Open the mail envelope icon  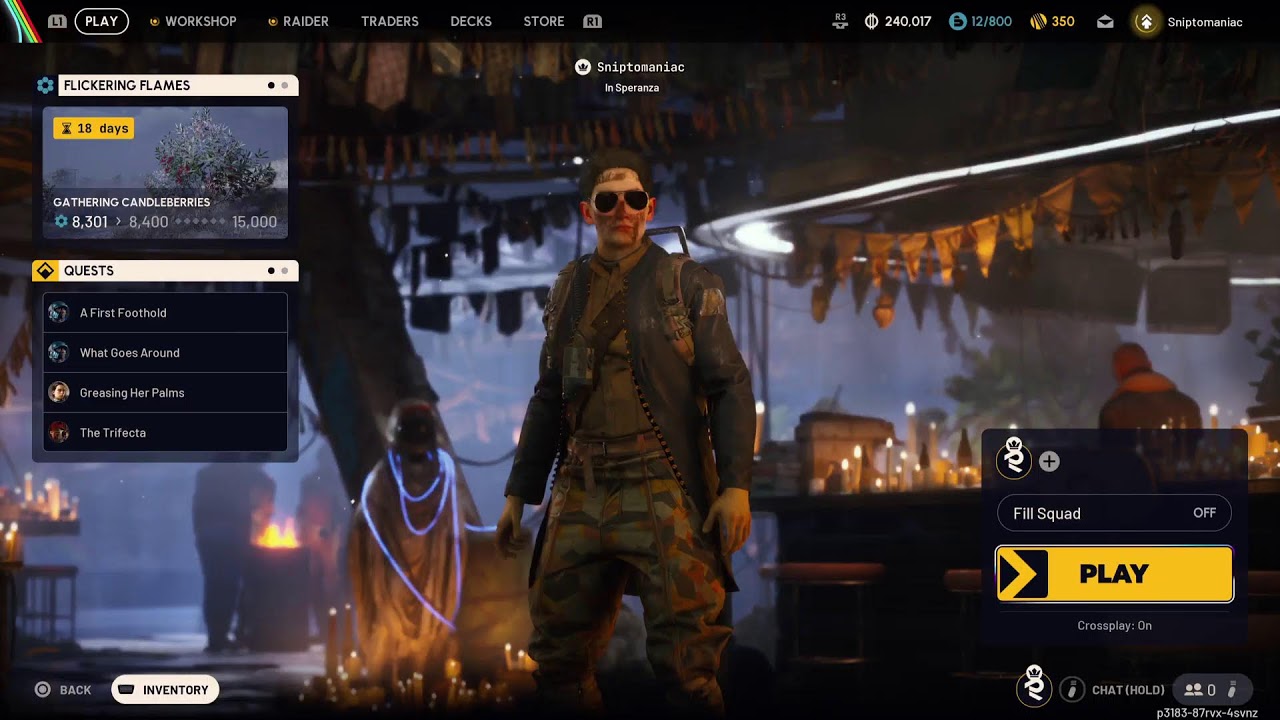1105,21
